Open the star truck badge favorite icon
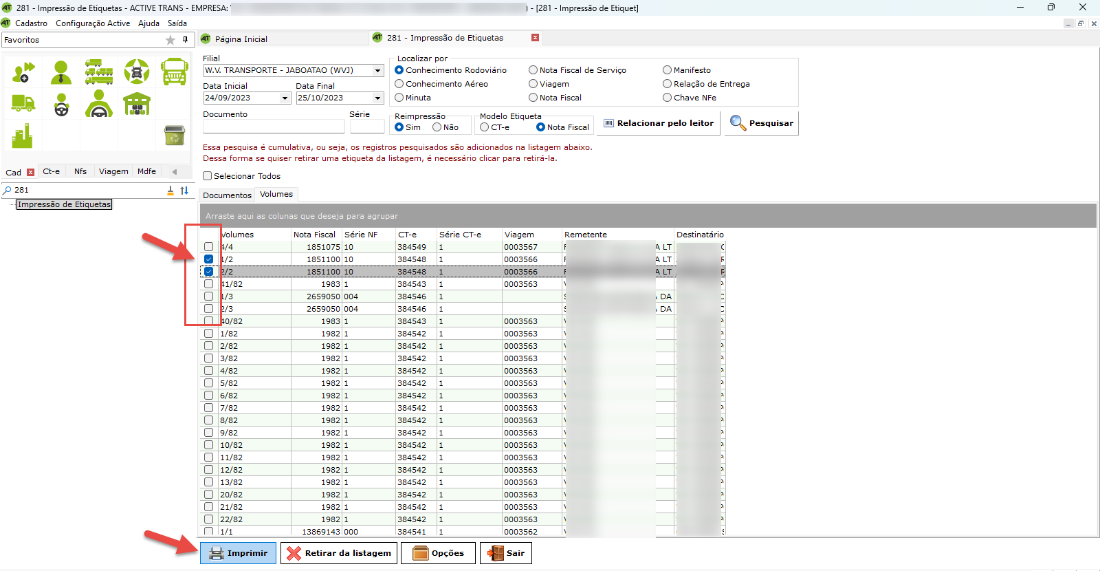The image size is (1100, 571). click(137, 72)
